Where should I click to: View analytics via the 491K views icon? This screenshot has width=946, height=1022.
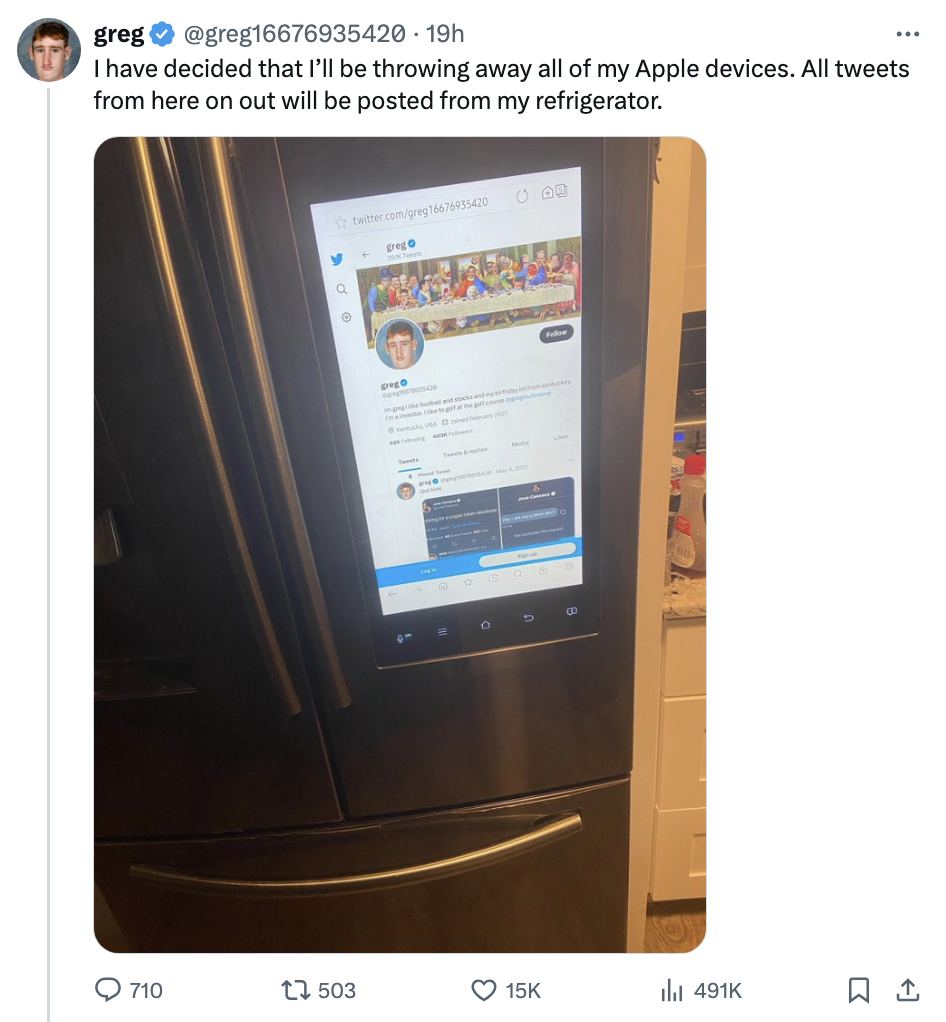point(672,990)
